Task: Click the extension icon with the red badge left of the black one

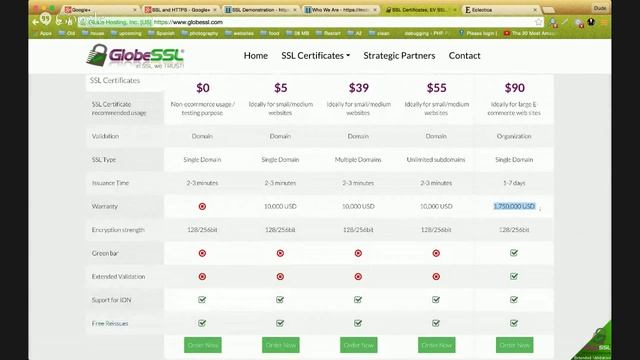Action: coord(579,22)
